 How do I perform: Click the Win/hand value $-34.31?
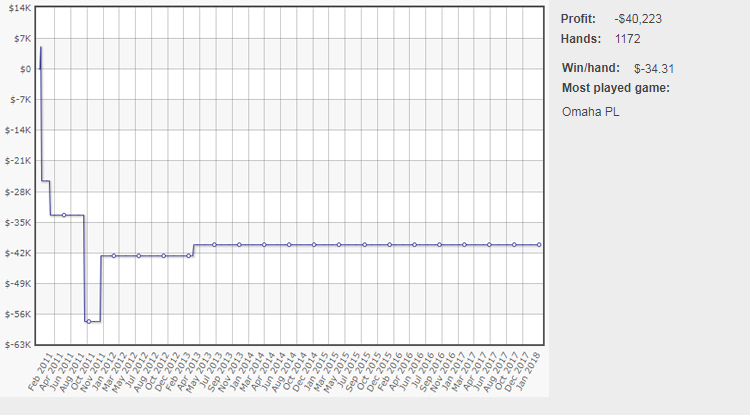coord(655,69)
